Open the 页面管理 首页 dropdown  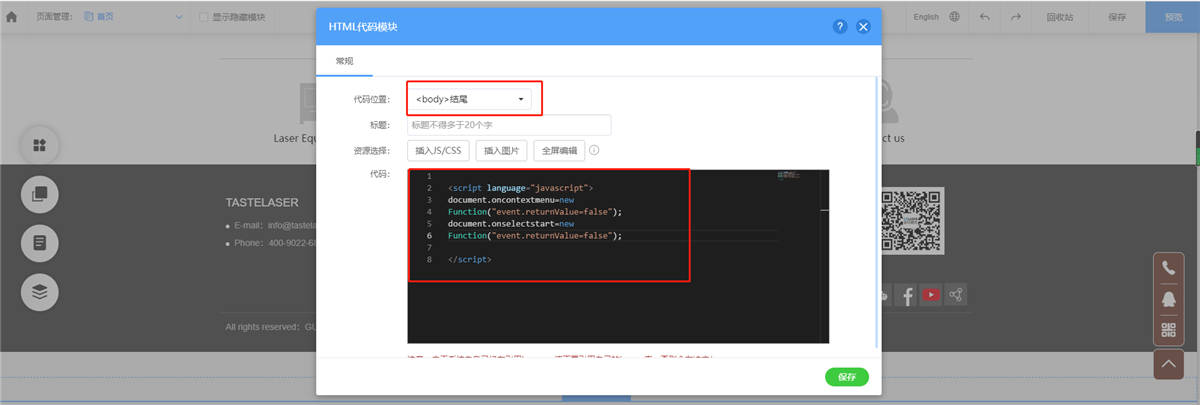click(133, 17)
